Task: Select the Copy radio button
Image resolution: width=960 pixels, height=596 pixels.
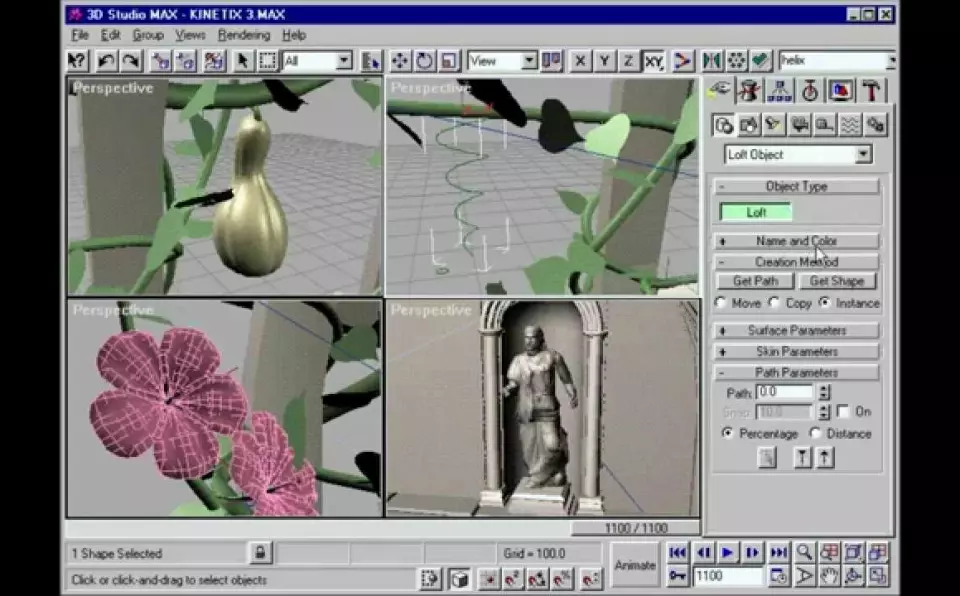Action: [x=774, y=303]
